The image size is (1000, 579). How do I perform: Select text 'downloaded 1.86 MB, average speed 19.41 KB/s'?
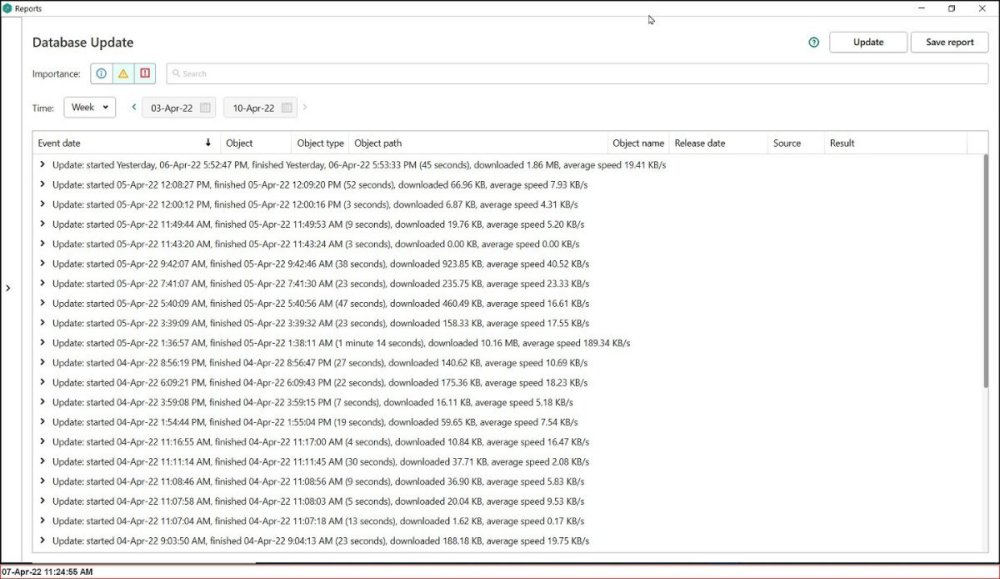[570, 165]
